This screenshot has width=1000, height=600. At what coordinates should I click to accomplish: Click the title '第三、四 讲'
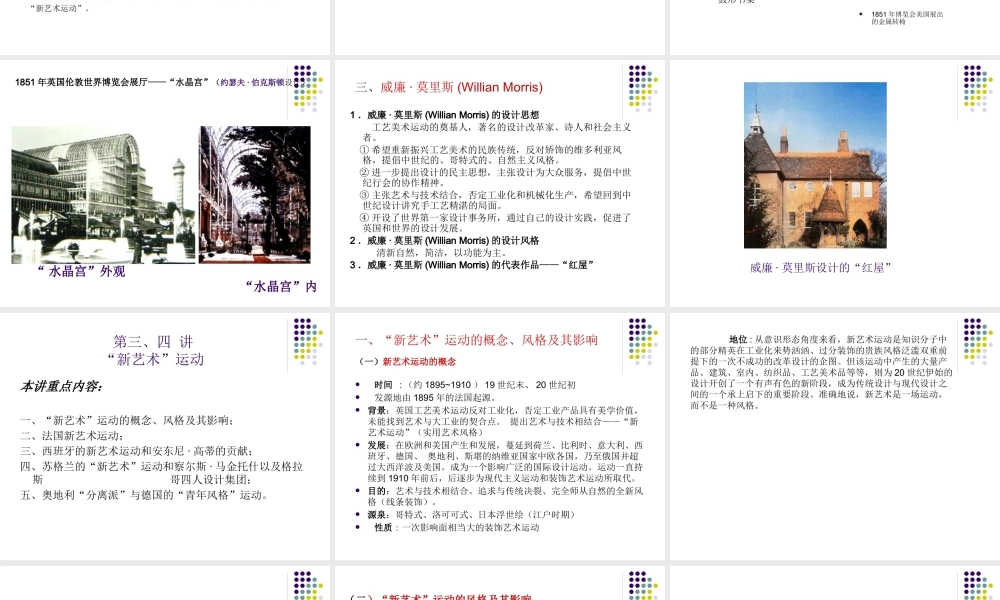153,342
